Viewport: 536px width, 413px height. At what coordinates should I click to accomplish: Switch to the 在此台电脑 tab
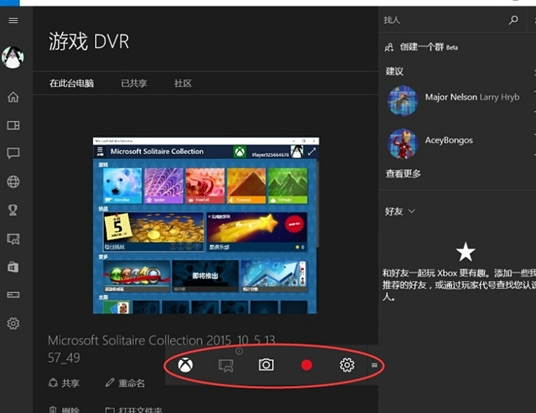pos(71,83)
